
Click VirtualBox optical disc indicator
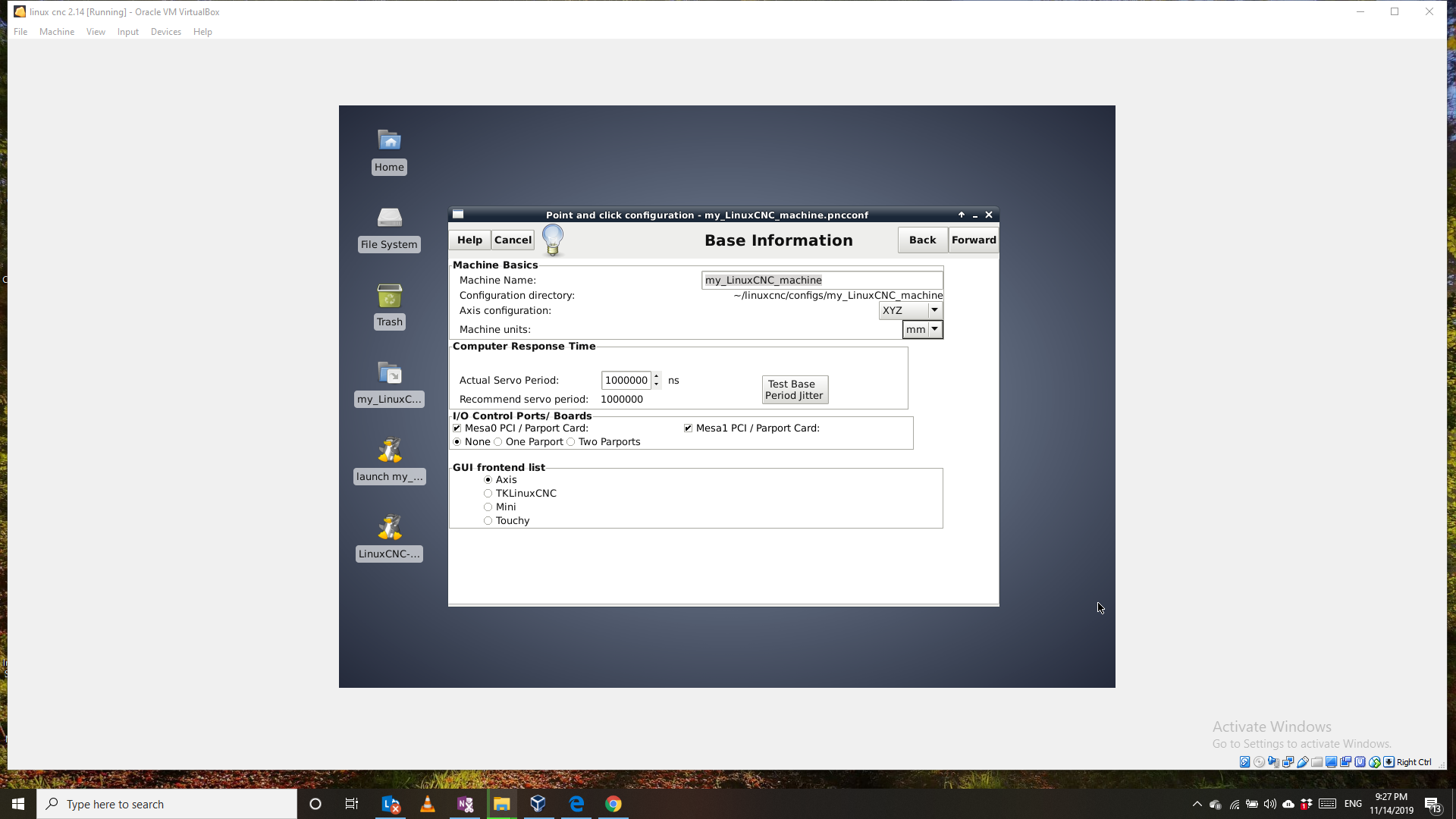pos(1259,762)
